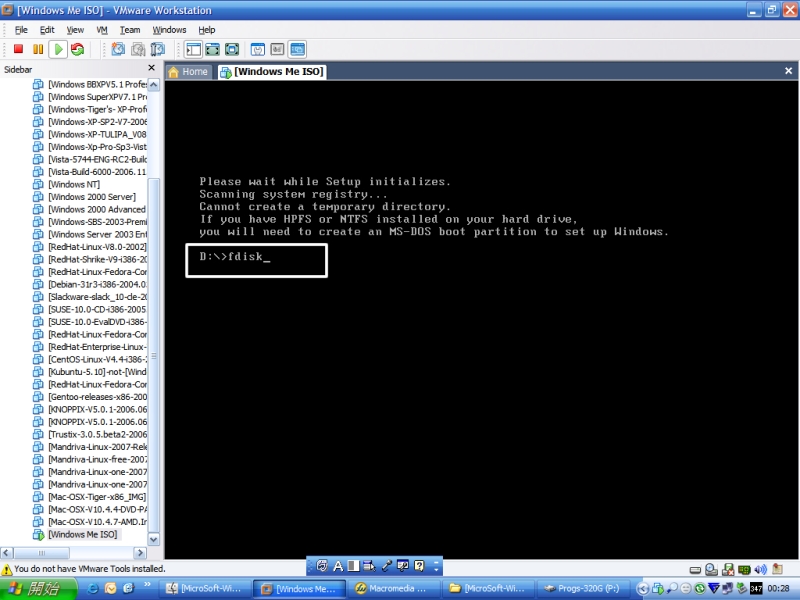
Task: Expand hidden system tray icons arrow
Action: [x=642, y=589]
